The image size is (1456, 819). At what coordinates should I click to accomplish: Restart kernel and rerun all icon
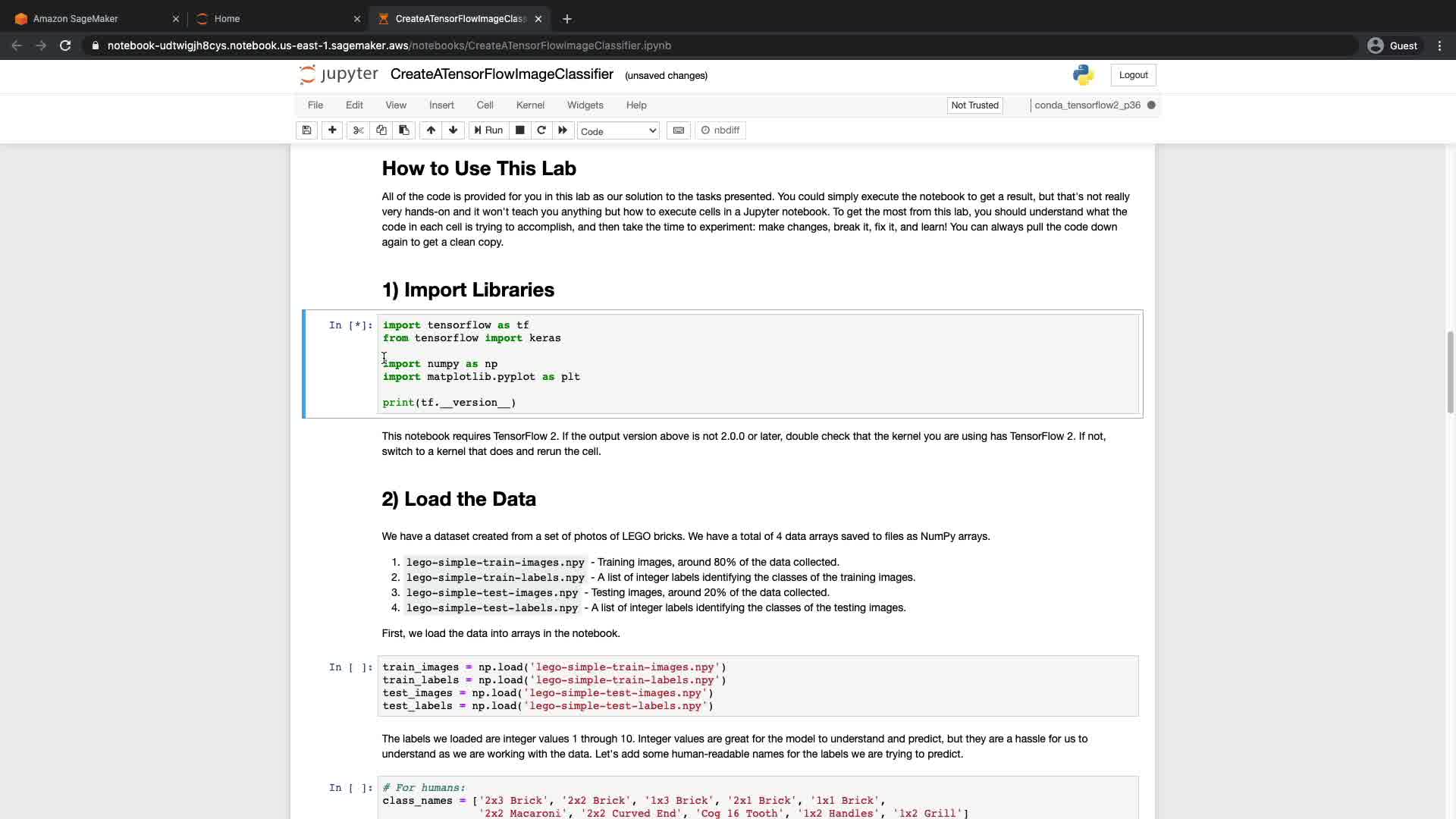[563, 130]
